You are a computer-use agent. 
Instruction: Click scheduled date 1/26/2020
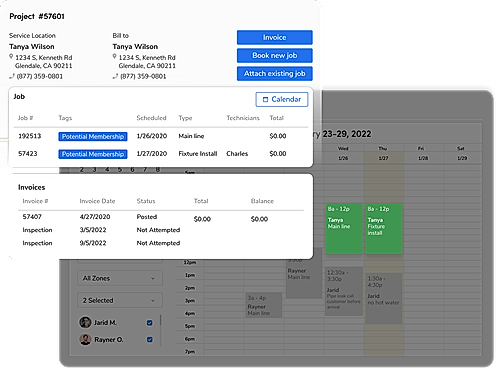[x=152, y=136]
